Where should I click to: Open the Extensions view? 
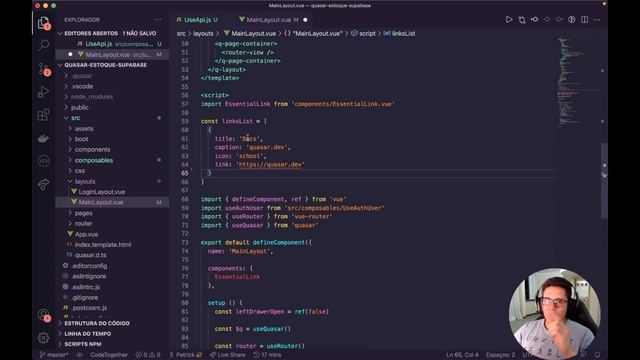(44, 115)
